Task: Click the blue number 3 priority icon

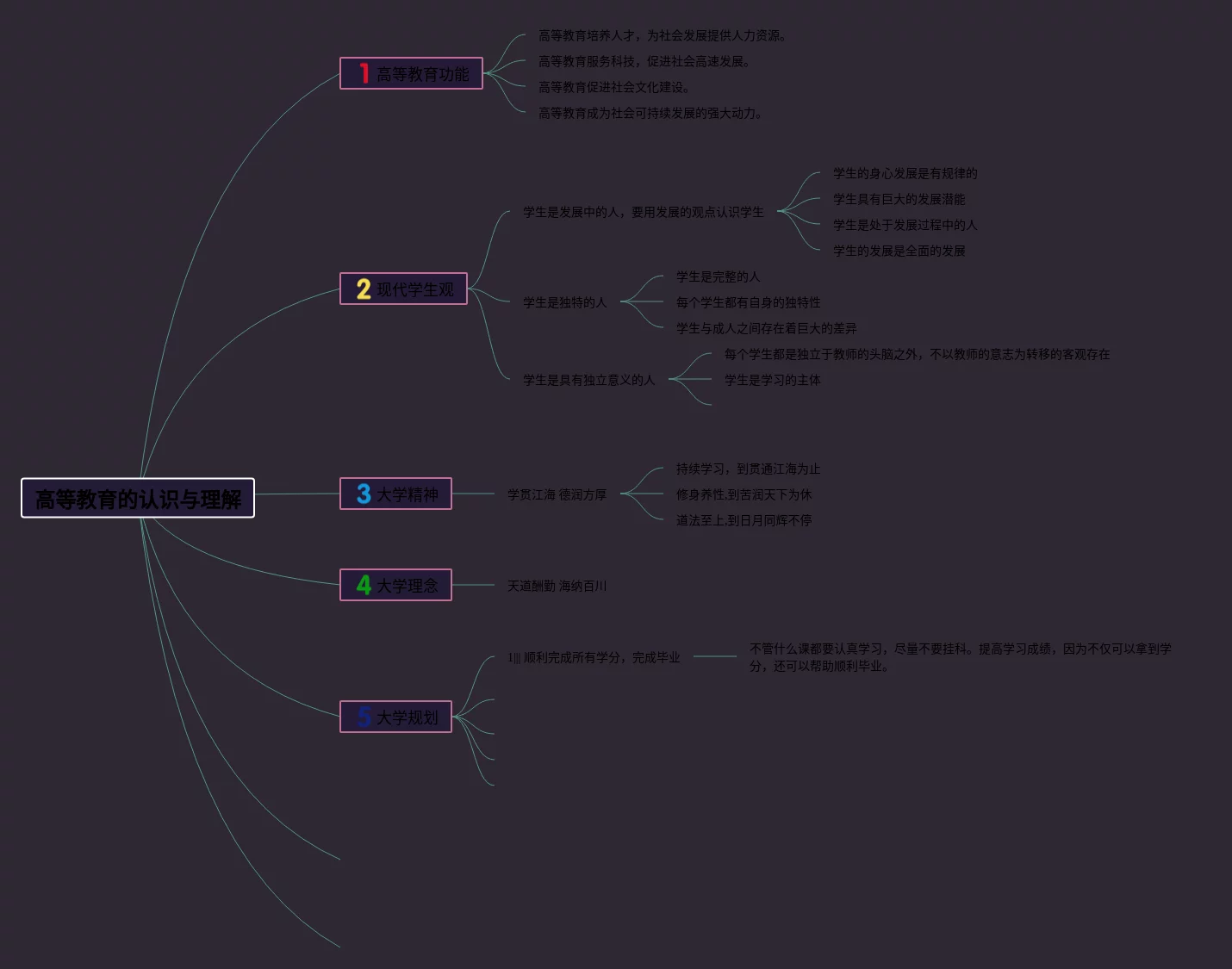Action: [x=364, y=494]
